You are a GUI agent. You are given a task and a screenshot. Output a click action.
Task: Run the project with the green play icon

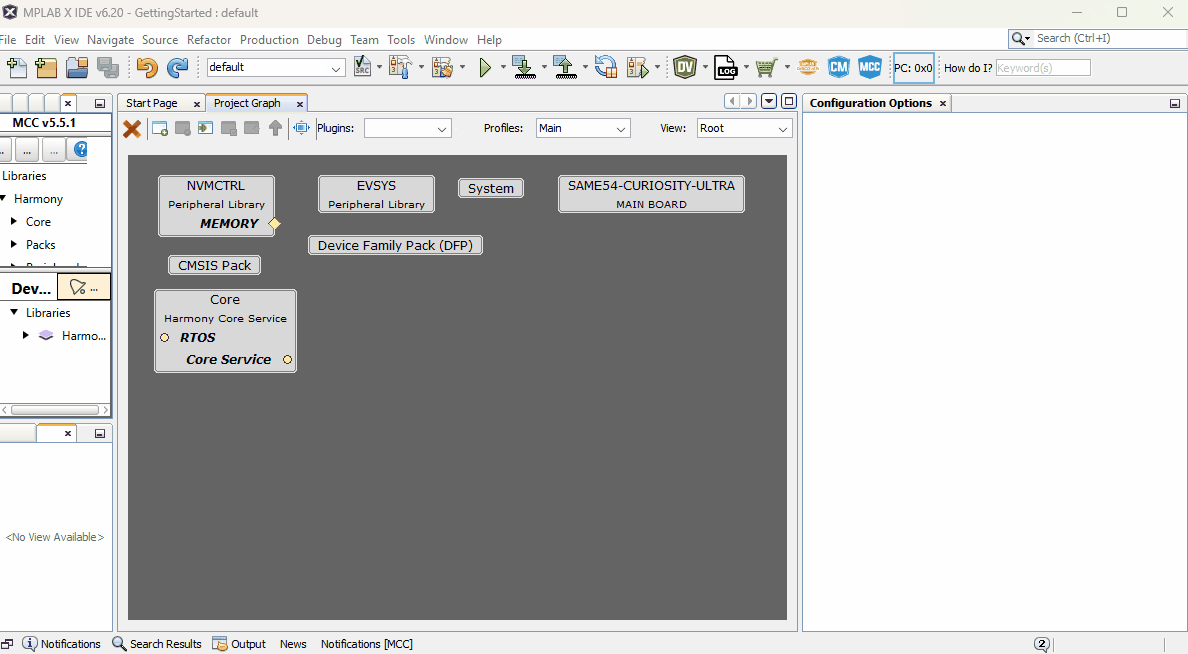485,67
